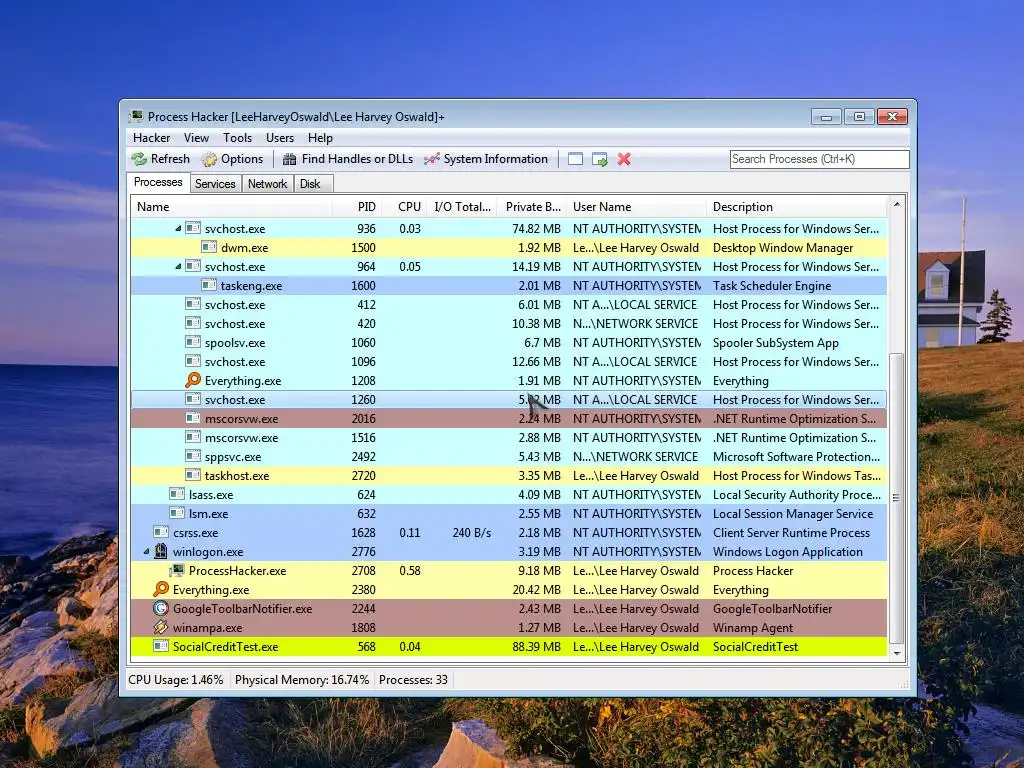Click the SocialCreditTest.exe process icon

coord(161,646)
